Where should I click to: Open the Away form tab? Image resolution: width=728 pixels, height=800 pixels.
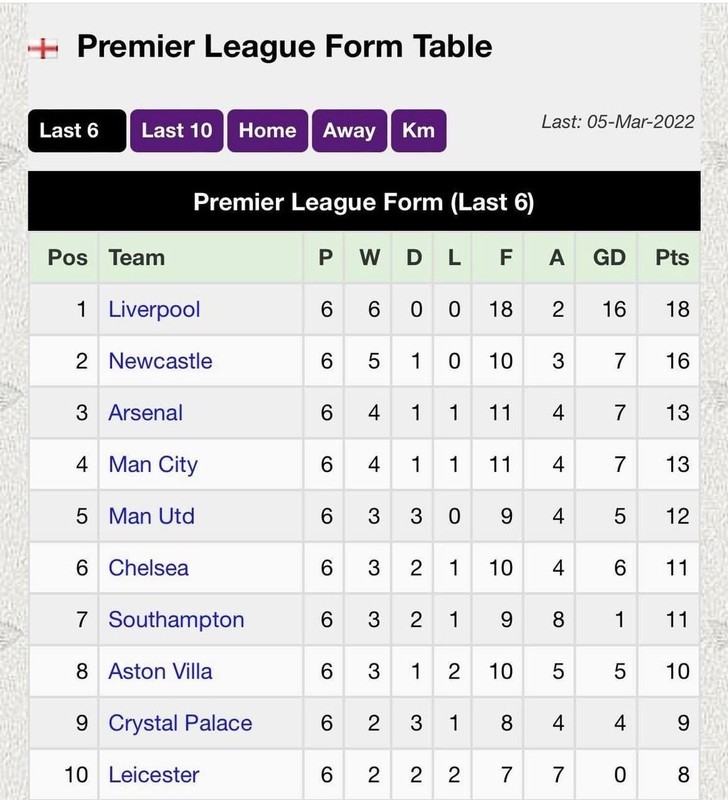pos(349,131)
